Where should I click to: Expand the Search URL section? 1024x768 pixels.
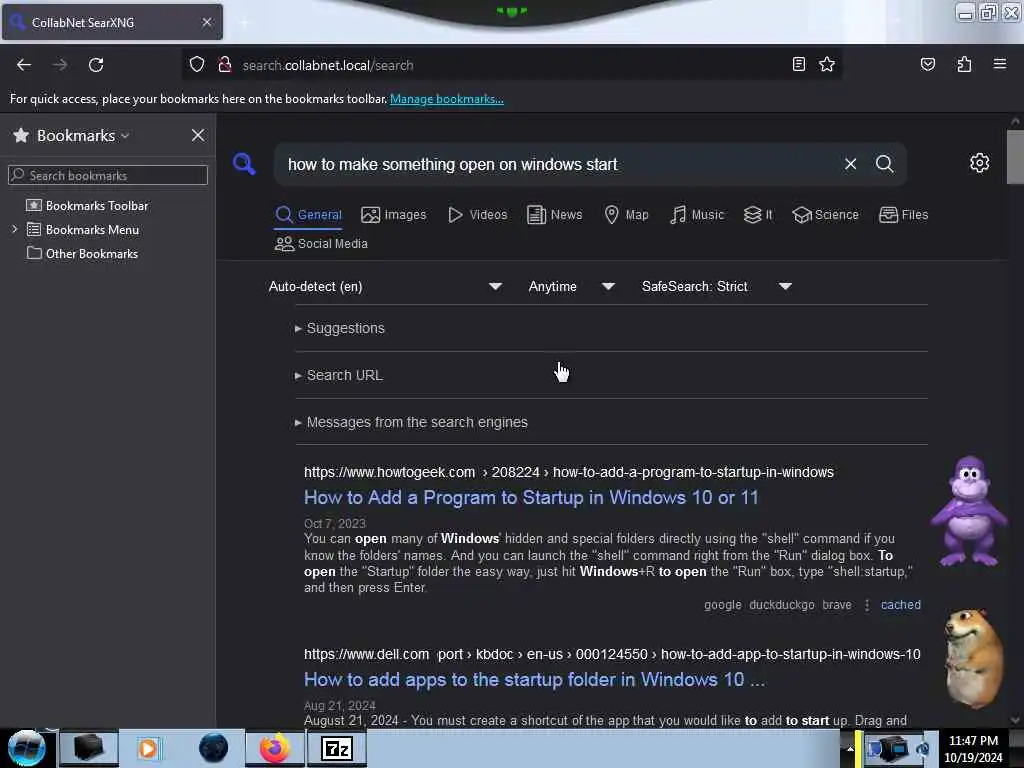pos(339,375)
